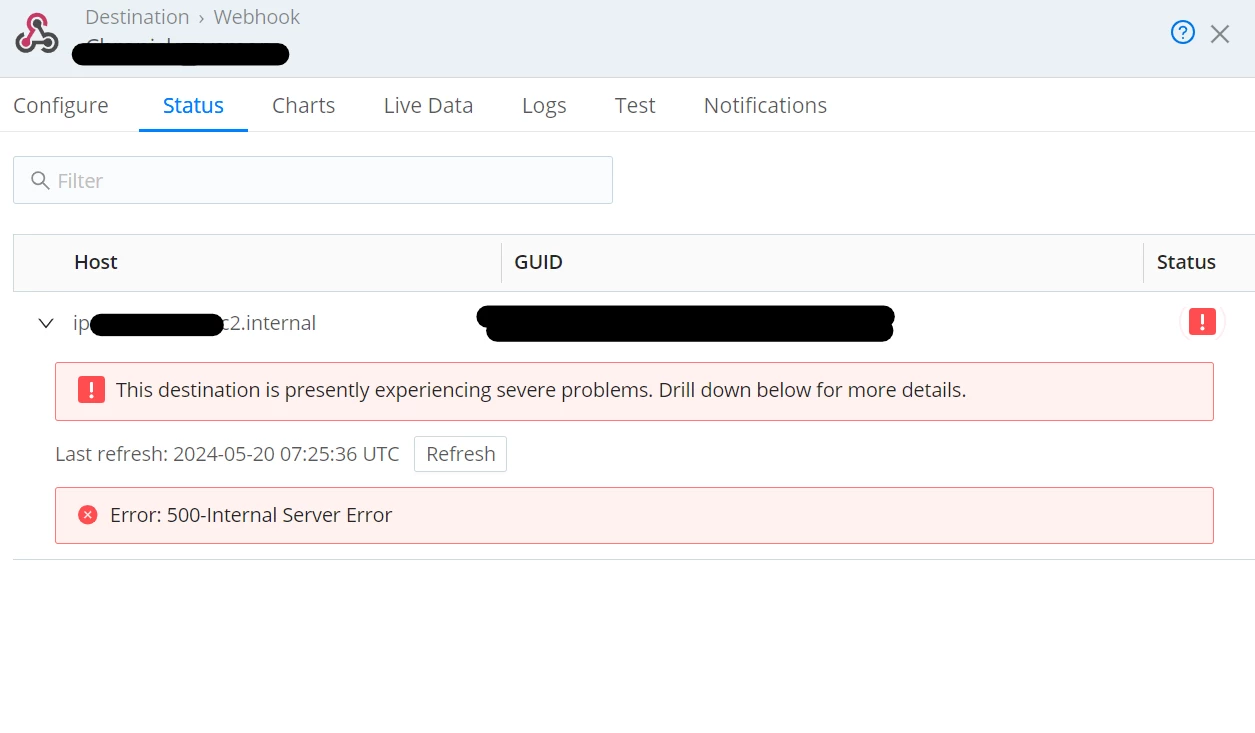Select the Status tab

pos(193,105)
